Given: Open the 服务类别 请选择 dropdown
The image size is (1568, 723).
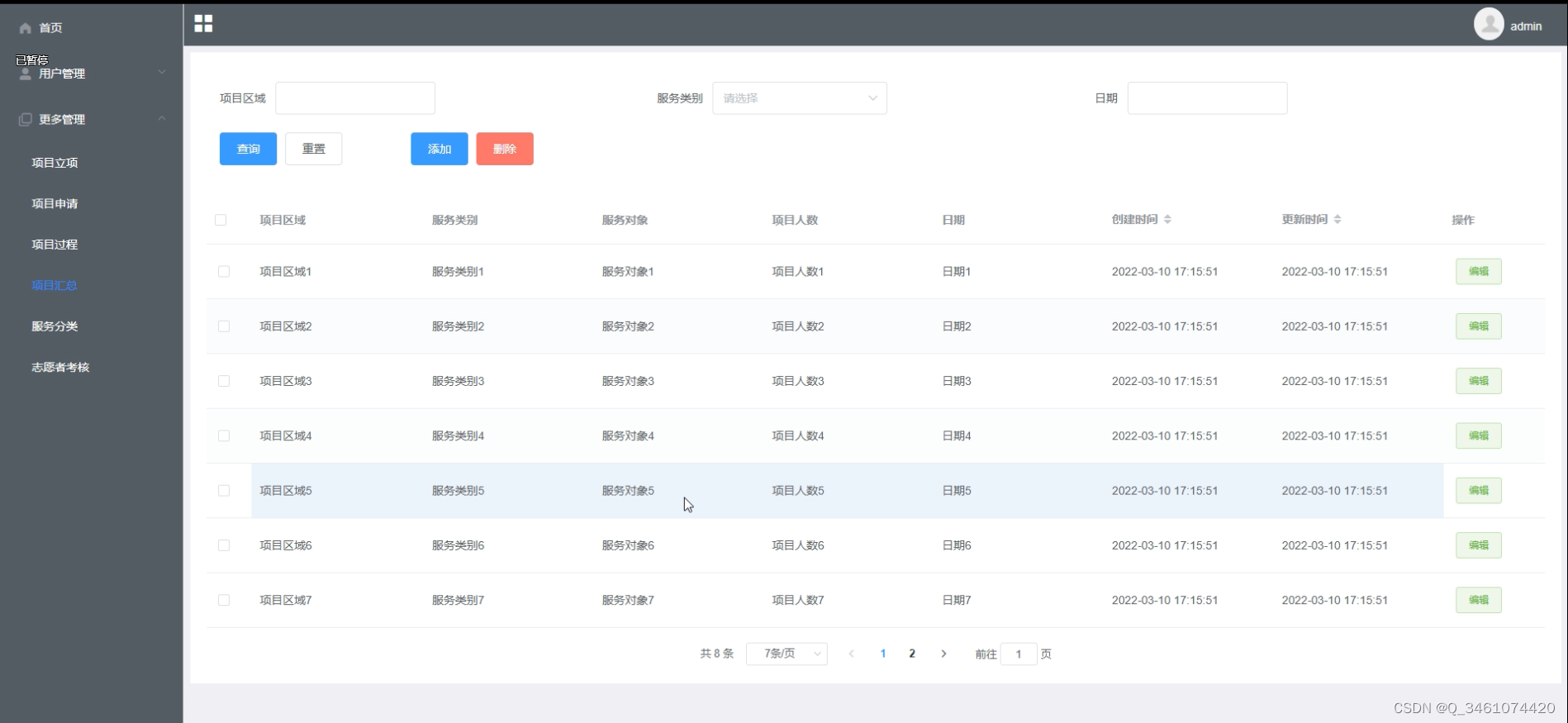Looking at the screenshot, I should (800, 98).
